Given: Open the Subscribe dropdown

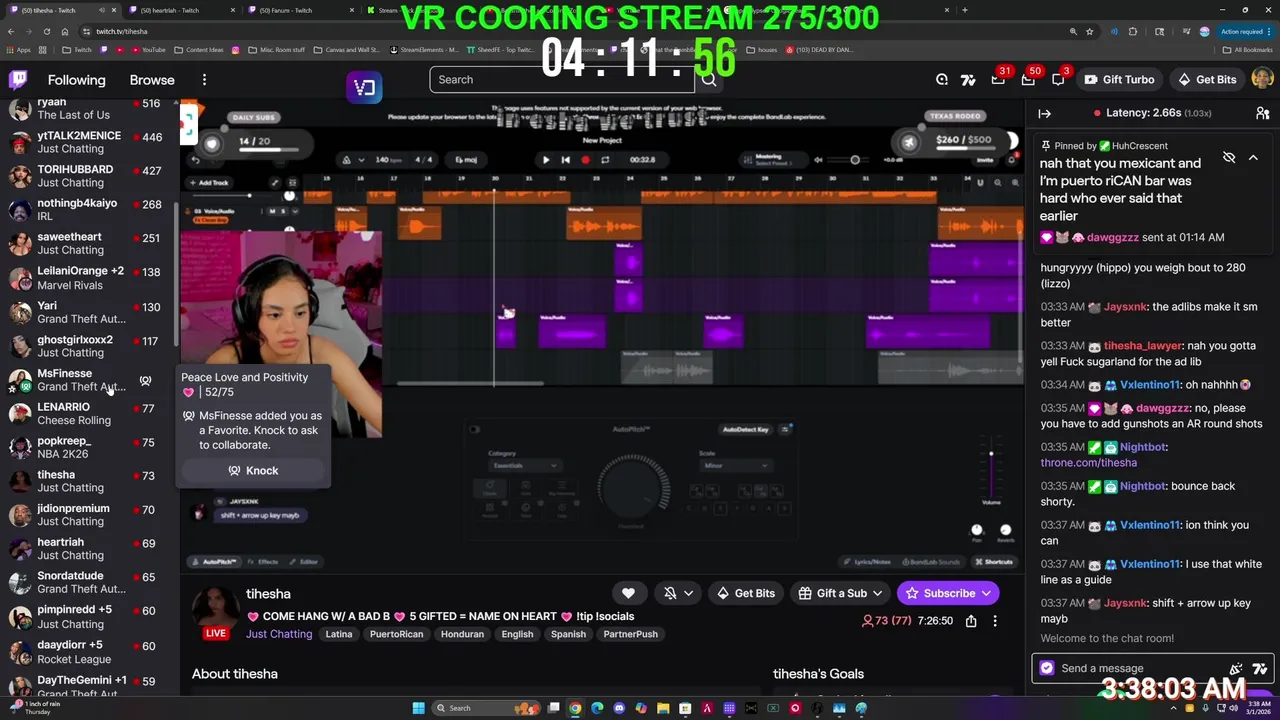Looking at the screenshot, I should point(986,593).
